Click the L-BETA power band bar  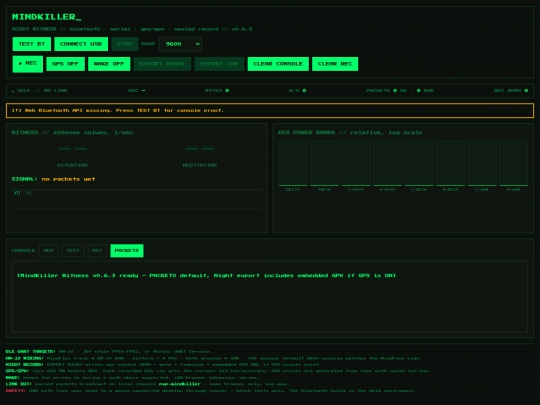(x=419, y=163)
